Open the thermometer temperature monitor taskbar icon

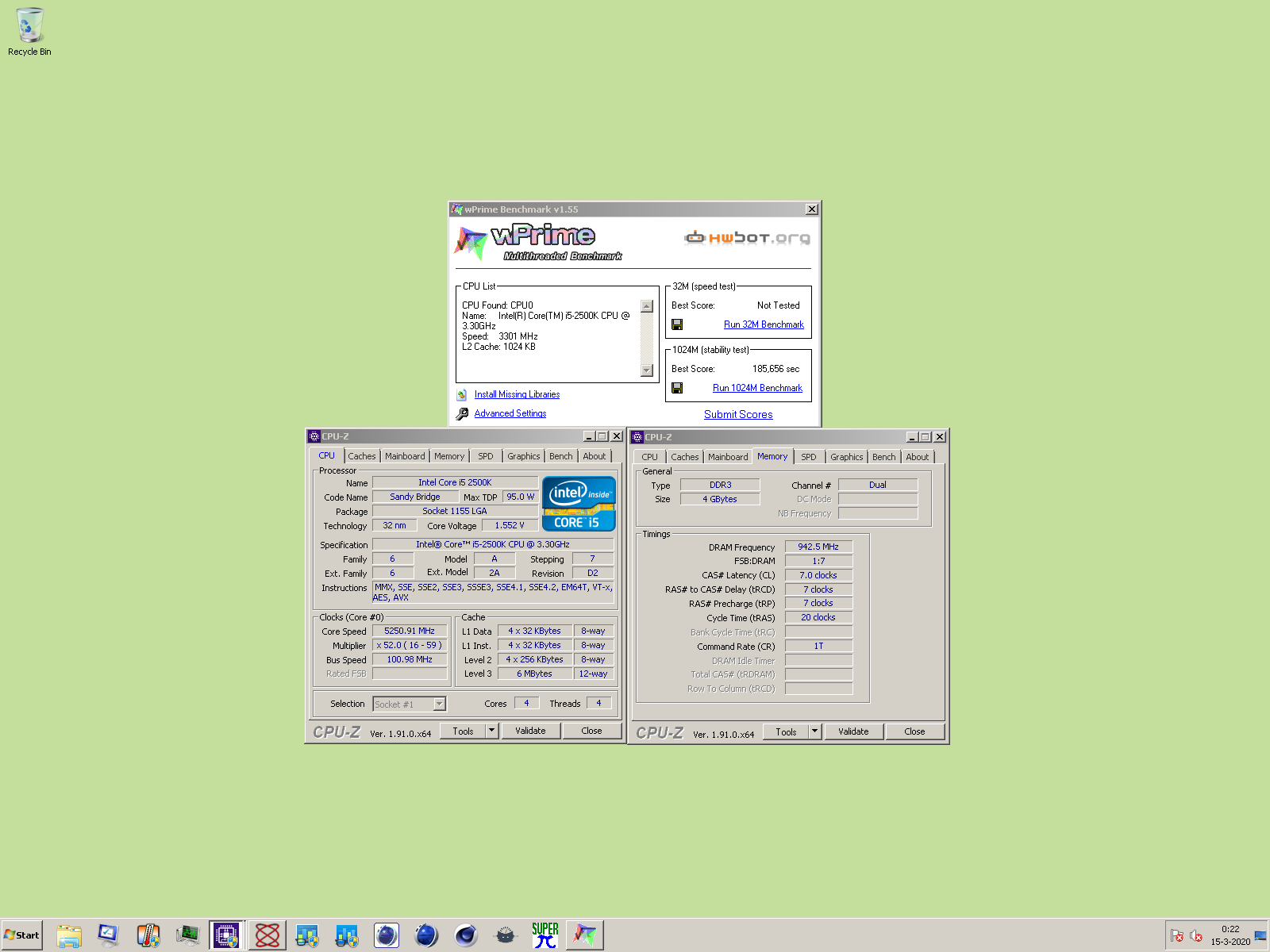click(x=148, y=935)
